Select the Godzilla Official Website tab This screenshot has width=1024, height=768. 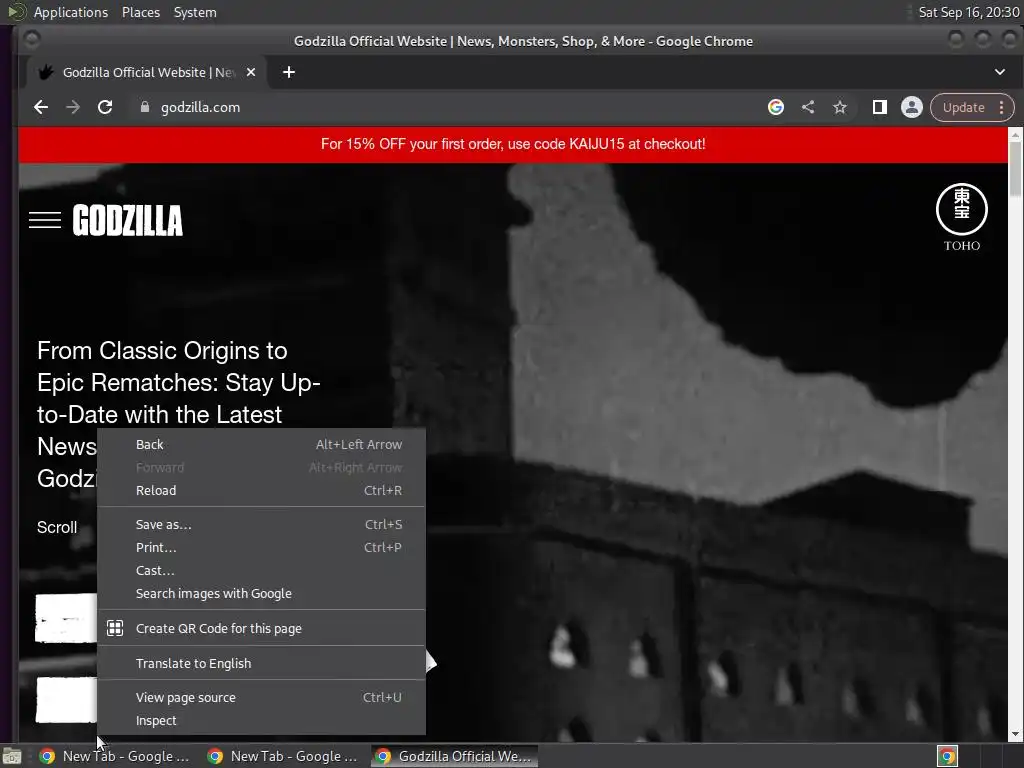point(147,72)
